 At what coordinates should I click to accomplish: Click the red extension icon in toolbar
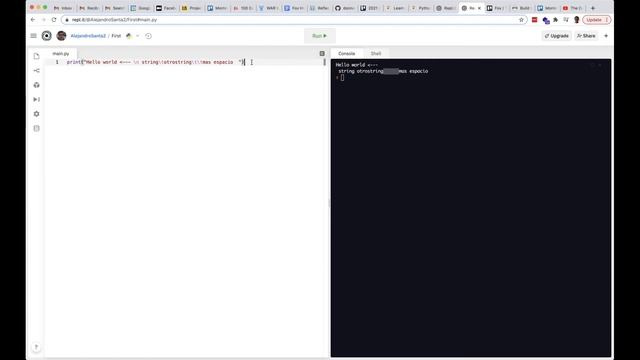[x=534, y=20]
